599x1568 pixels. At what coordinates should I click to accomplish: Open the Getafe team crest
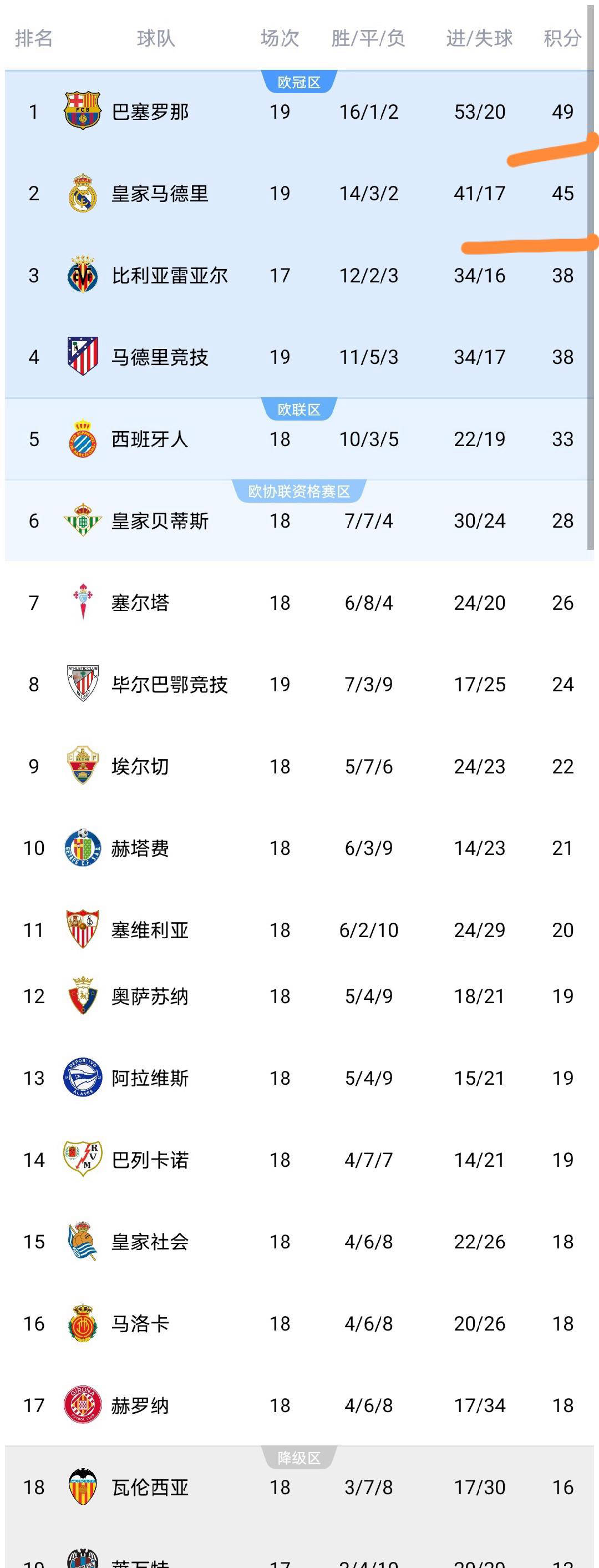pyautogui.click(x=82, y=847)
